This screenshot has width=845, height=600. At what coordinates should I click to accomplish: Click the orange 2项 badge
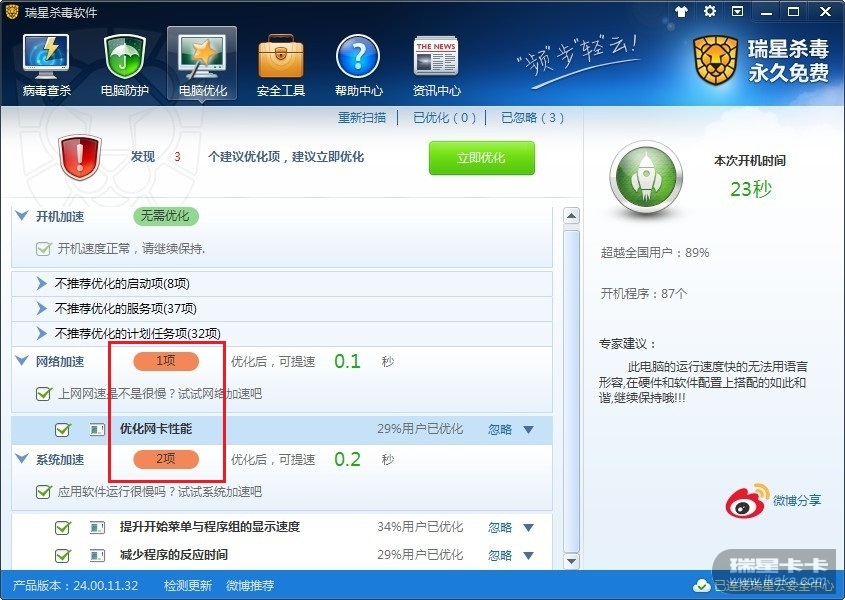(x=166, y=459)
